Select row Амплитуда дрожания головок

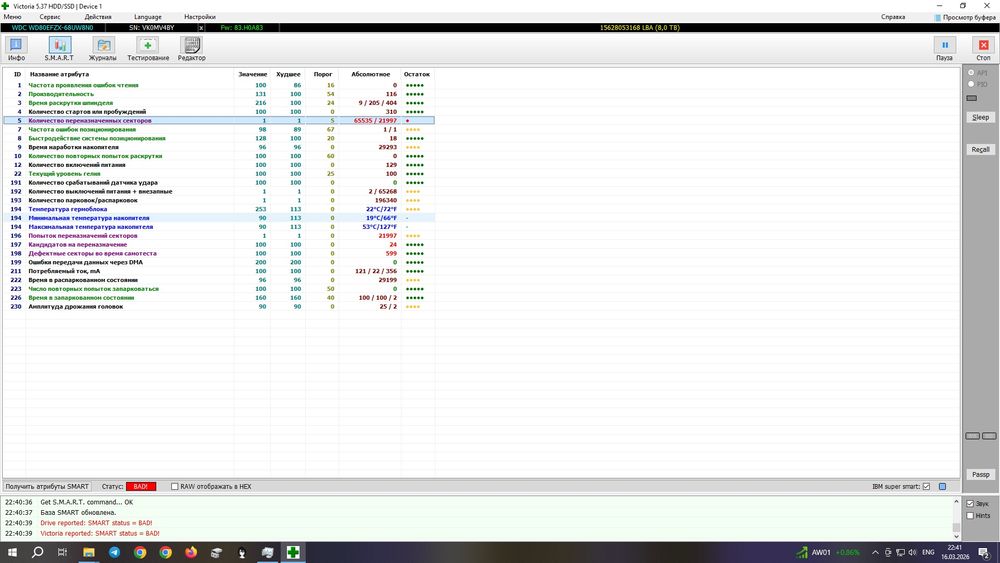pyautogui.click(x=219, y=307)
